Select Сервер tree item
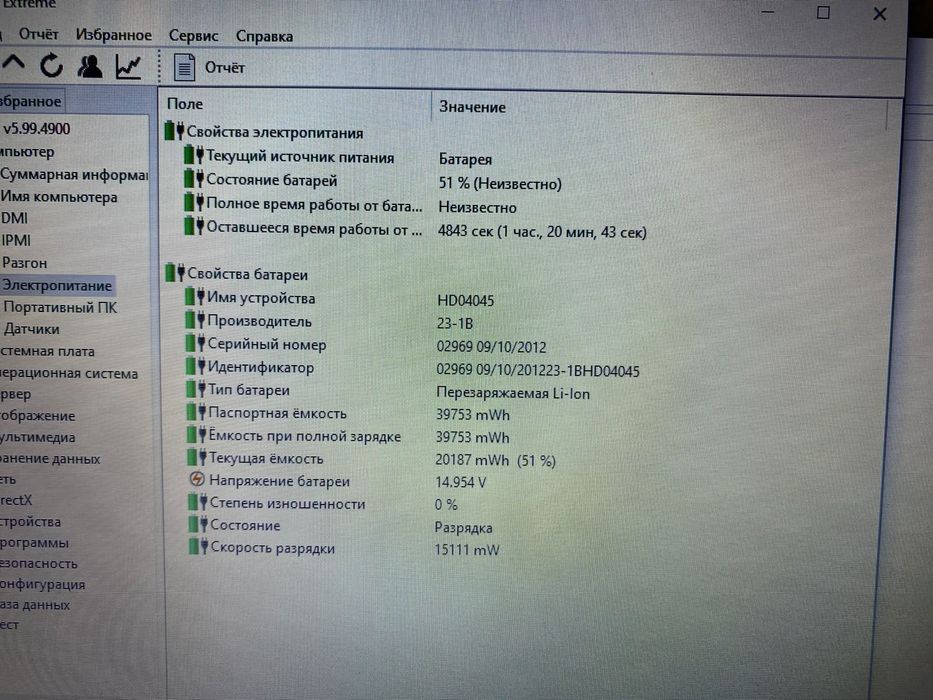 click(x=15, y=394)
